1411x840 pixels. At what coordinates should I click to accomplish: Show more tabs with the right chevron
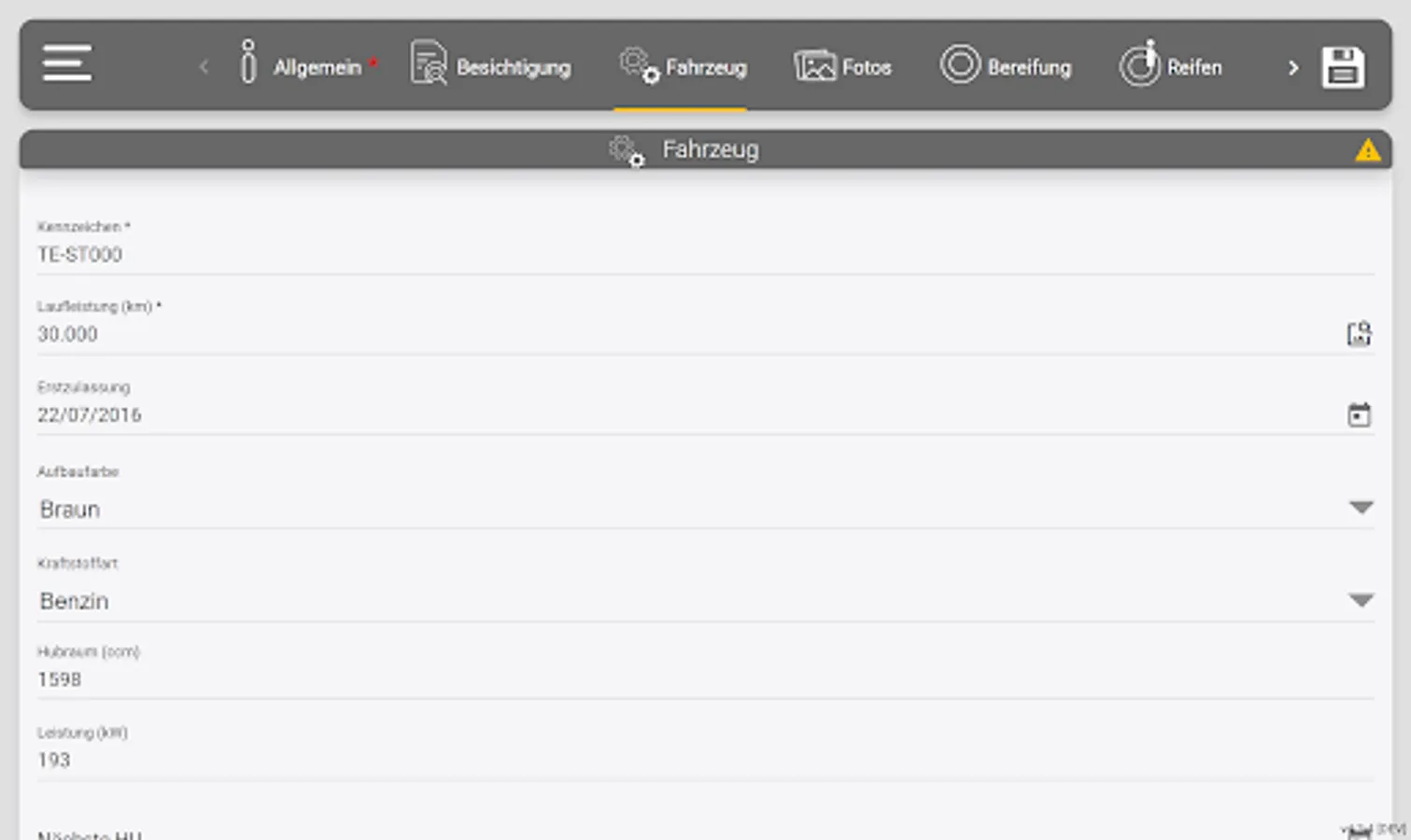(1292, 67)
